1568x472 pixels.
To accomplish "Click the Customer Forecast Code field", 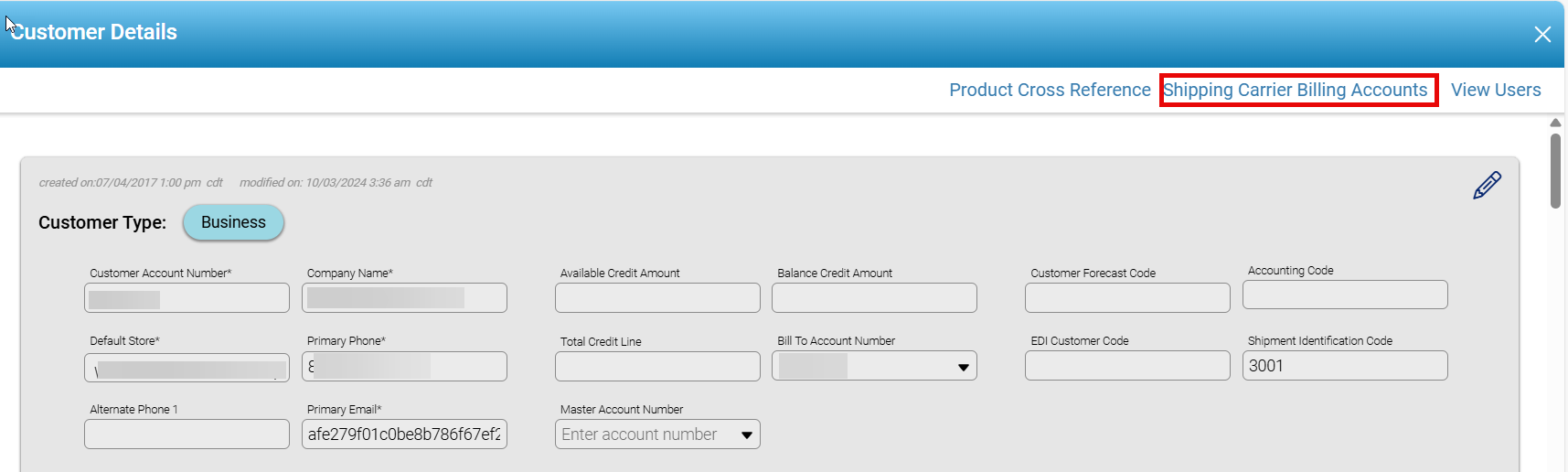I will (1127, 298).
